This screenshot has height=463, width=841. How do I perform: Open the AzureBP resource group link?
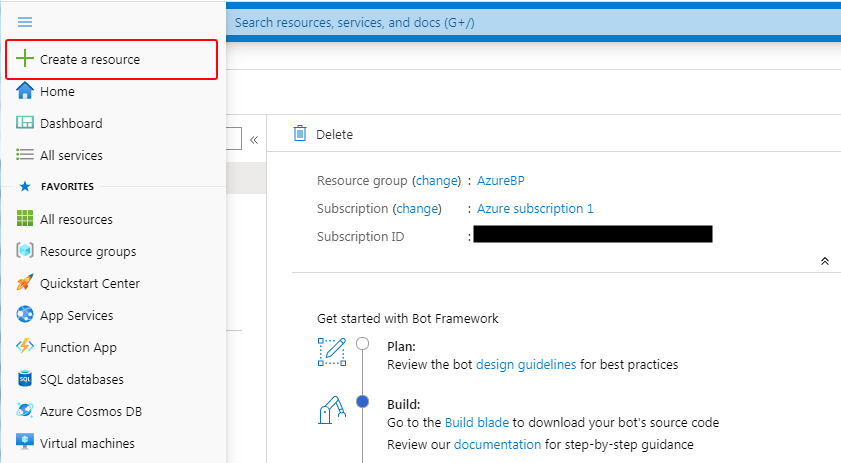[x=500, y=181]
